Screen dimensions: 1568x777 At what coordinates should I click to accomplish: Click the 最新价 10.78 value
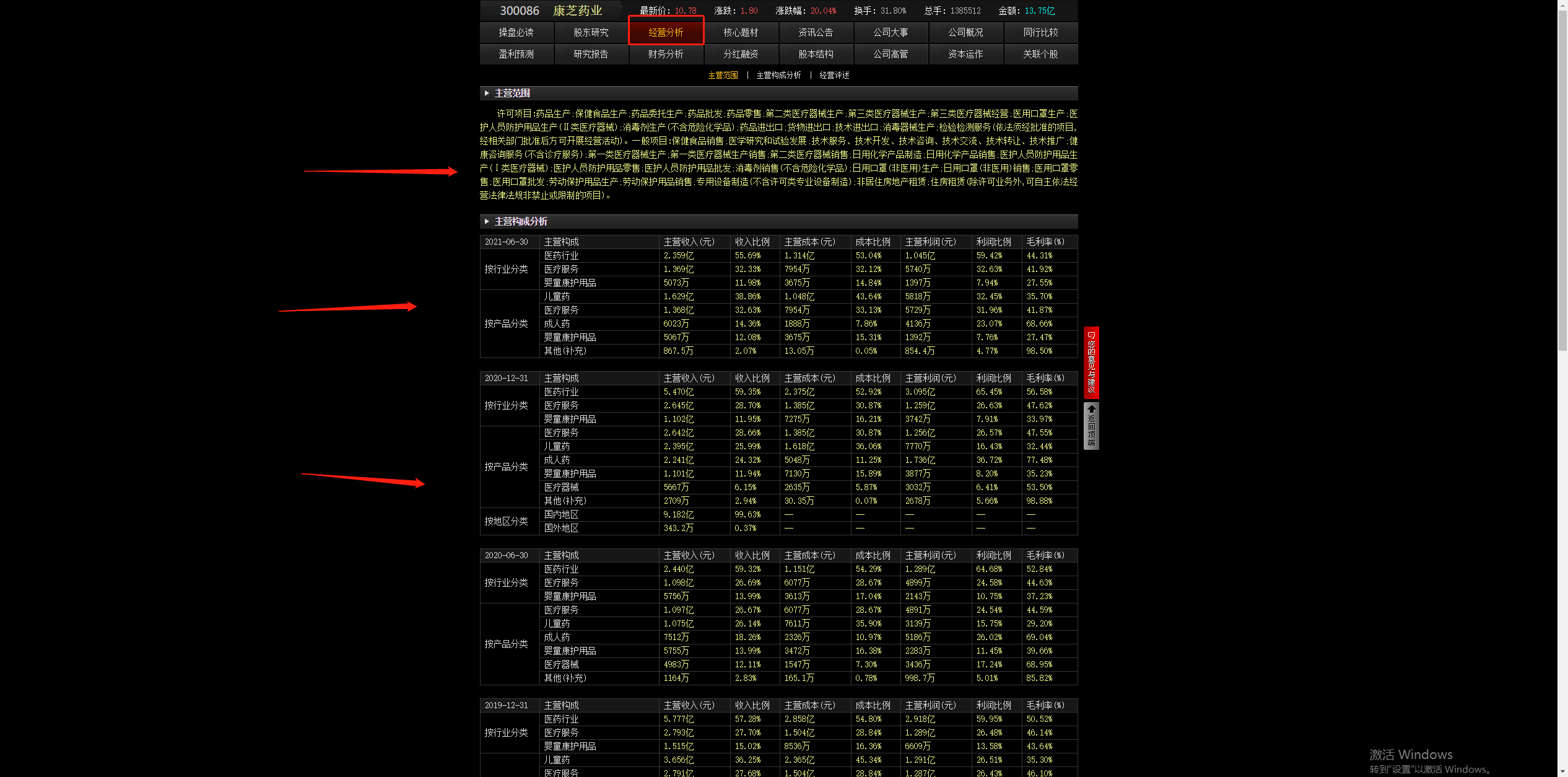click(686, 11)
